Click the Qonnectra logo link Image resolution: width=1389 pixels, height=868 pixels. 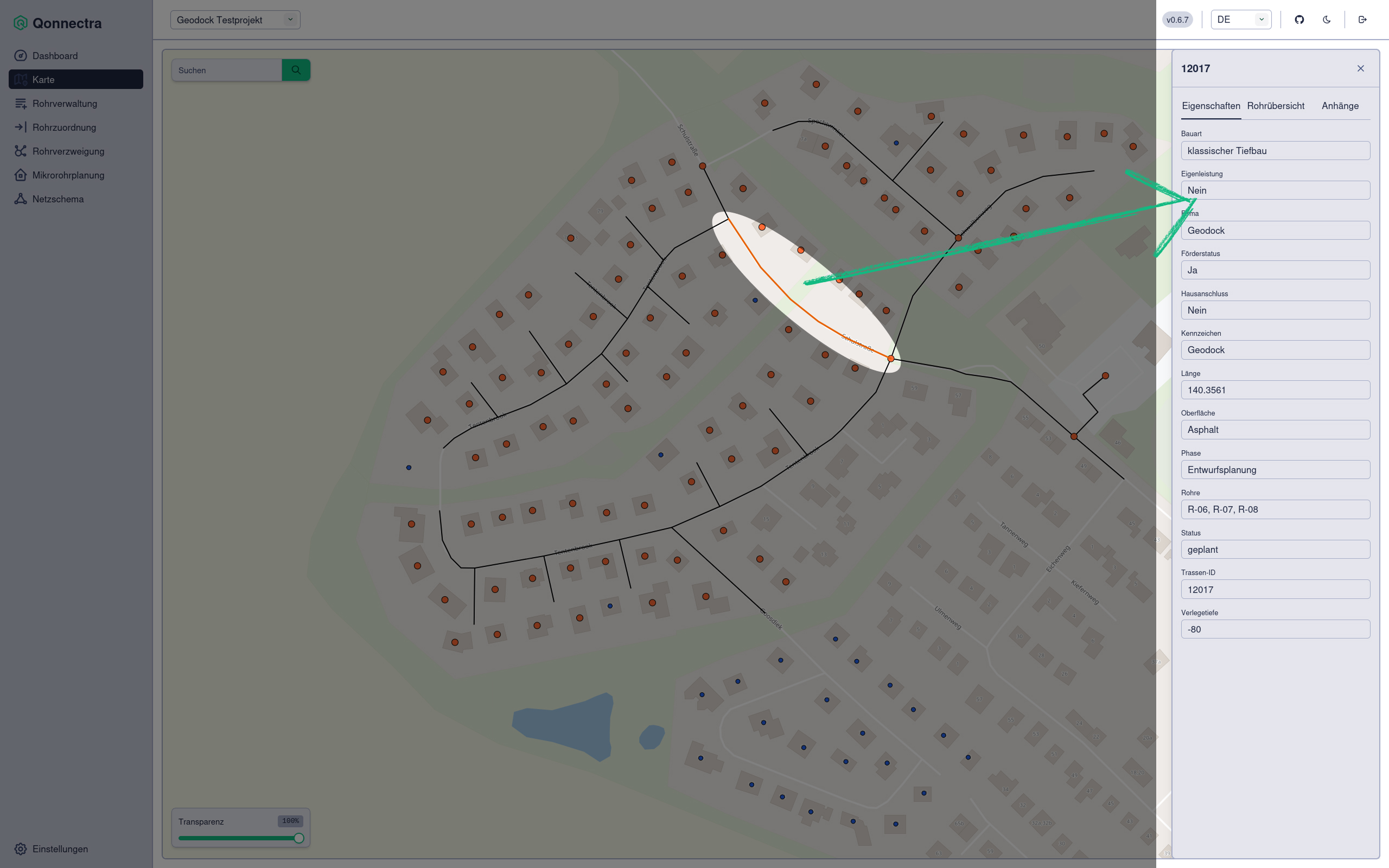pyautogui.click(x=58, y=23)
